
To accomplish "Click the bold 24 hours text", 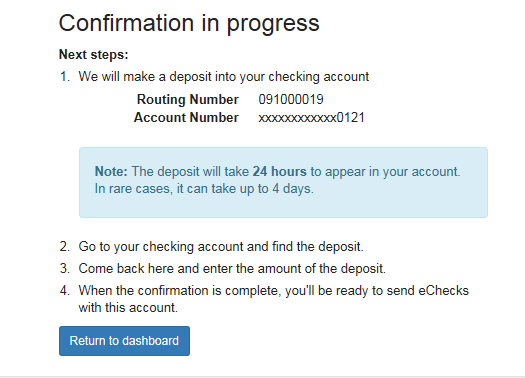I will [x=280, y=171].
